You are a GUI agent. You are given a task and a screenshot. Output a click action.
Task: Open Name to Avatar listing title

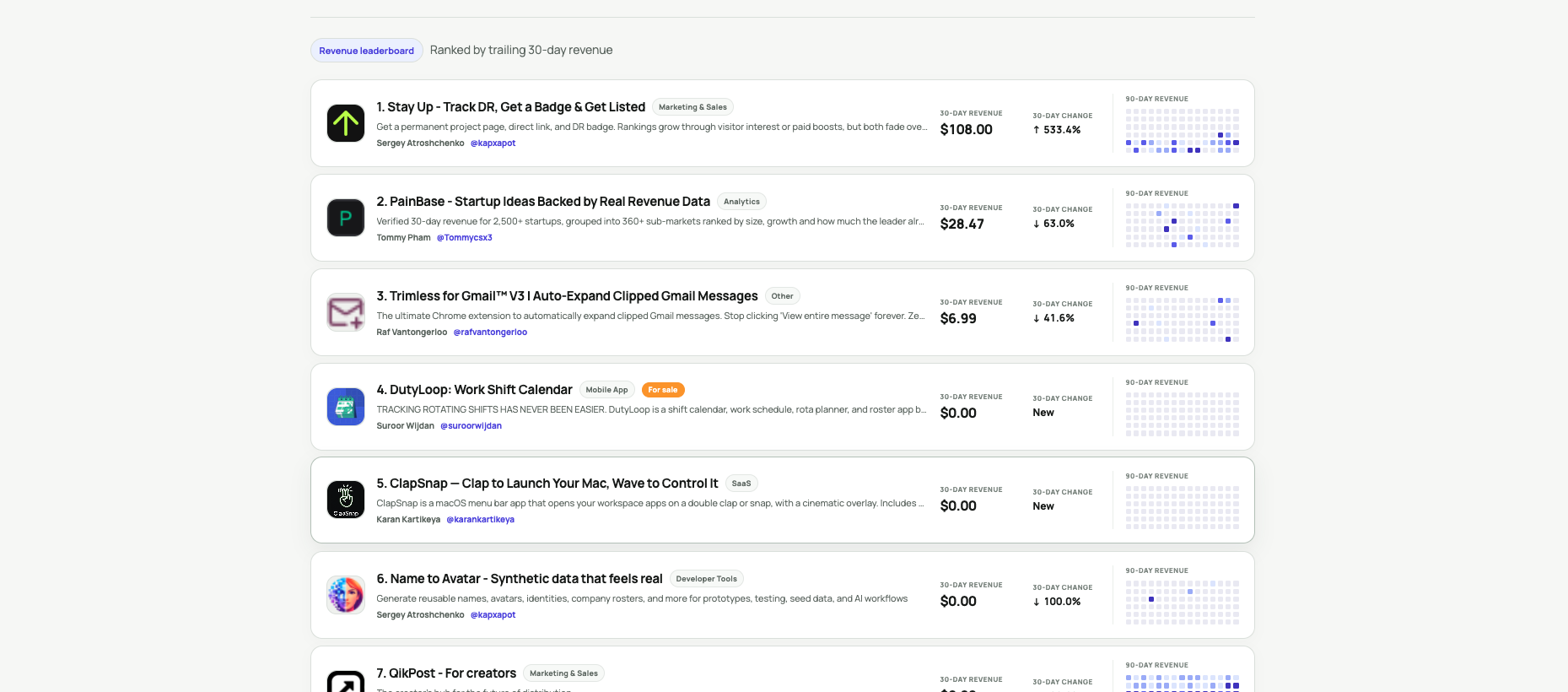click(x=520, y=579)
